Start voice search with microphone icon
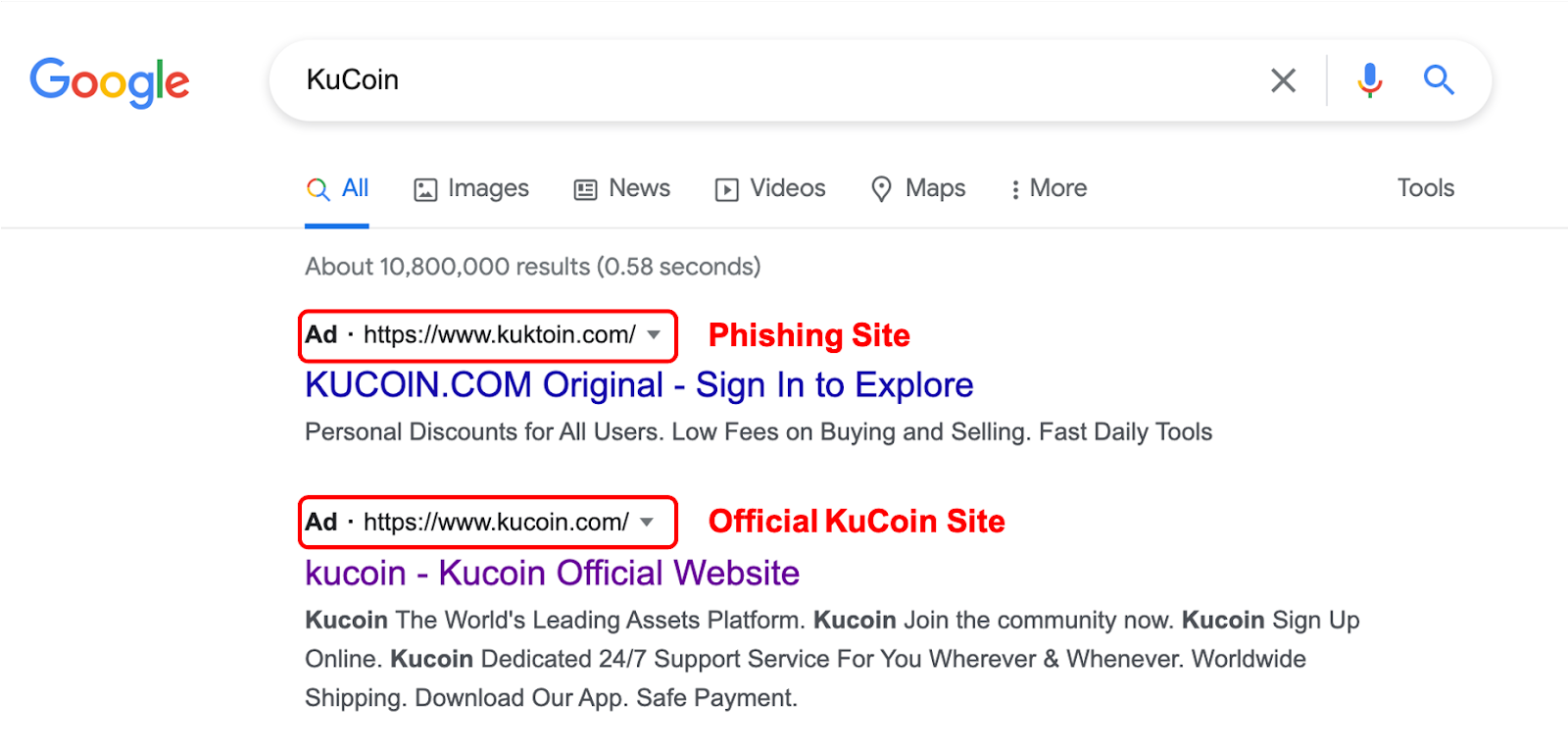 [x=1369, y=80]
